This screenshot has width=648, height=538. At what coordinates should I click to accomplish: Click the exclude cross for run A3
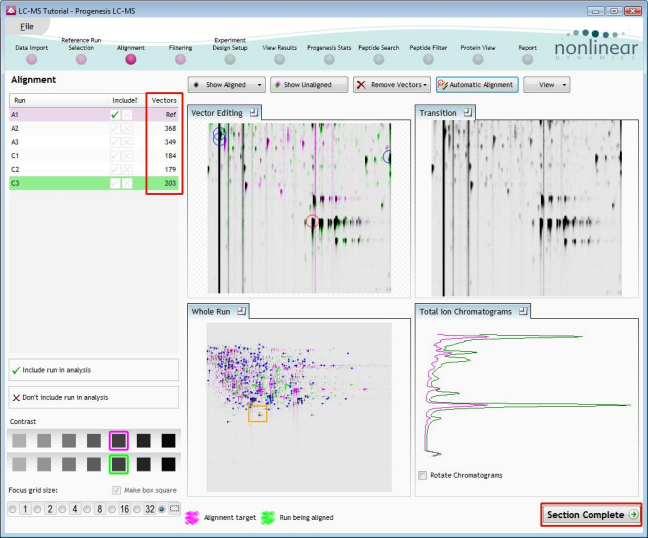coord(127,142)
